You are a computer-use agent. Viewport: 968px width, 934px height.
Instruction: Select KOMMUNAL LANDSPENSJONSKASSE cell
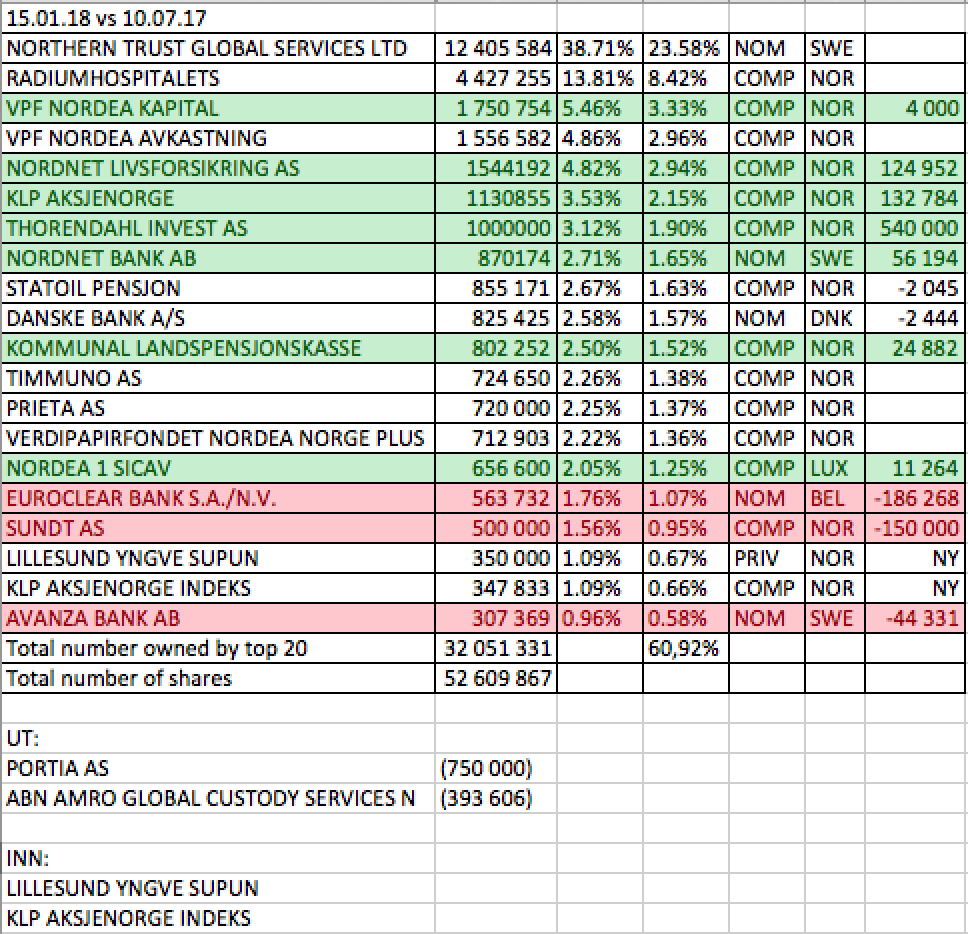[x=218, y=348]
